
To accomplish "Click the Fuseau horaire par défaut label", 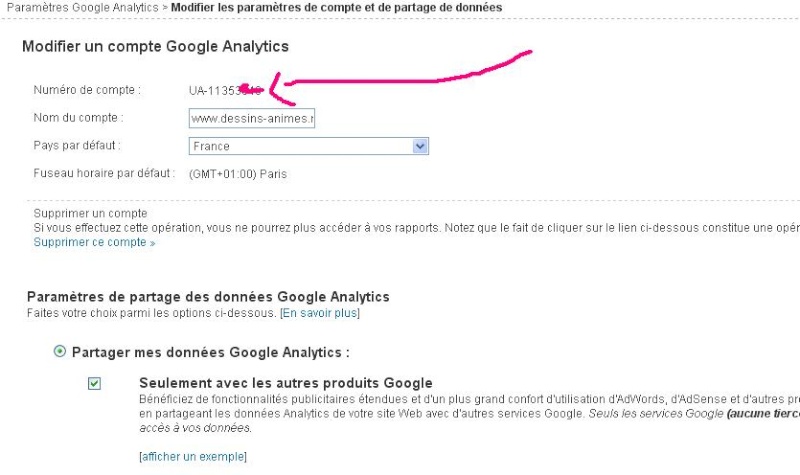I will [104, 173].
